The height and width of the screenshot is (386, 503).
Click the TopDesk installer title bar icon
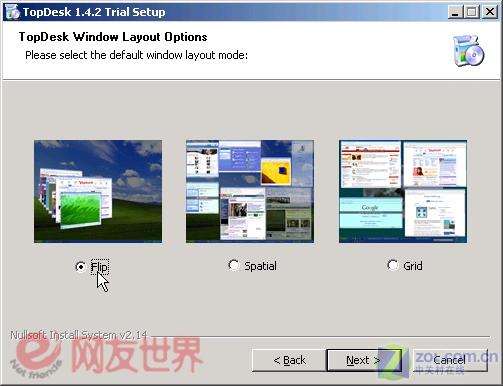[x=13, y=12]
